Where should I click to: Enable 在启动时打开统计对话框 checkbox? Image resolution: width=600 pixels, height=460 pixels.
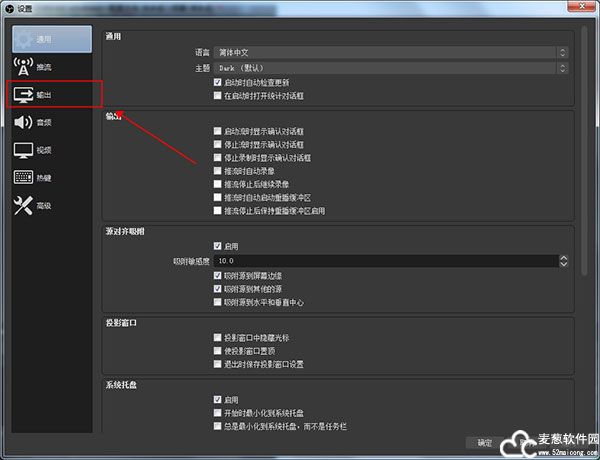218,96
